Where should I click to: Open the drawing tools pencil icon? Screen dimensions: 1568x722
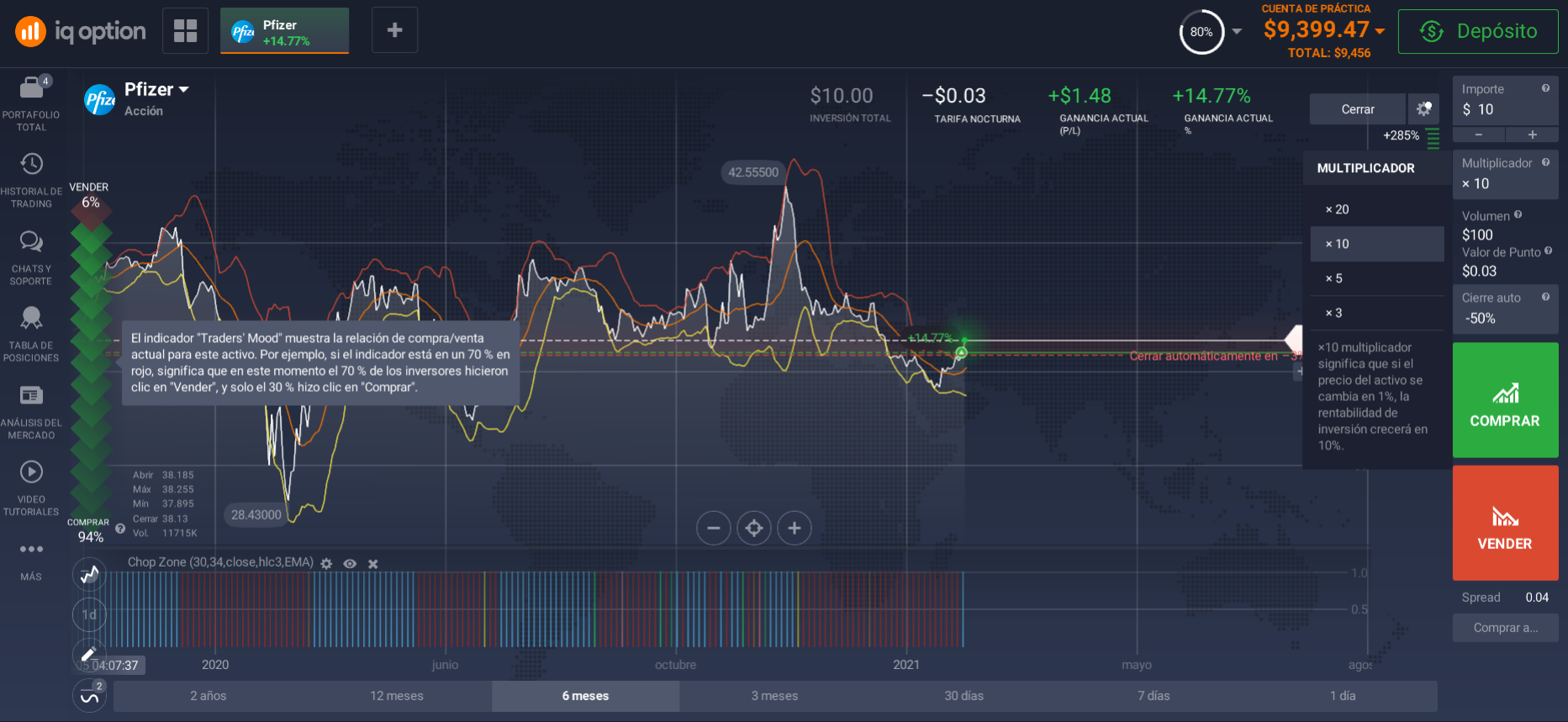89,654
